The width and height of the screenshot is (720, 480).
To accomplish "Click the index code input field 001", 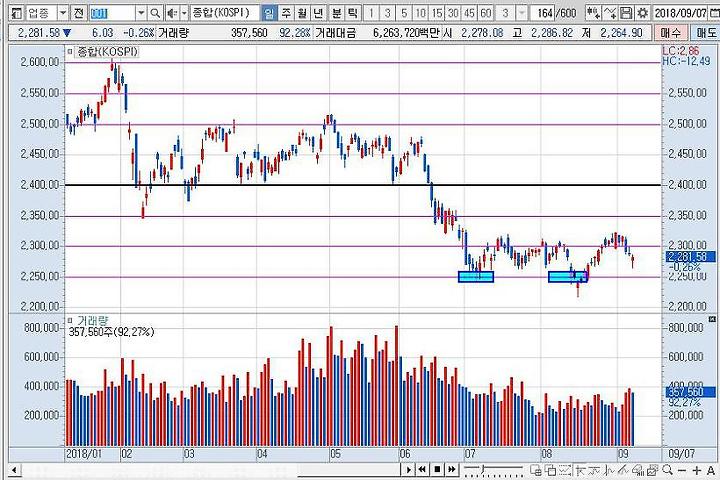I will point(112,13).
